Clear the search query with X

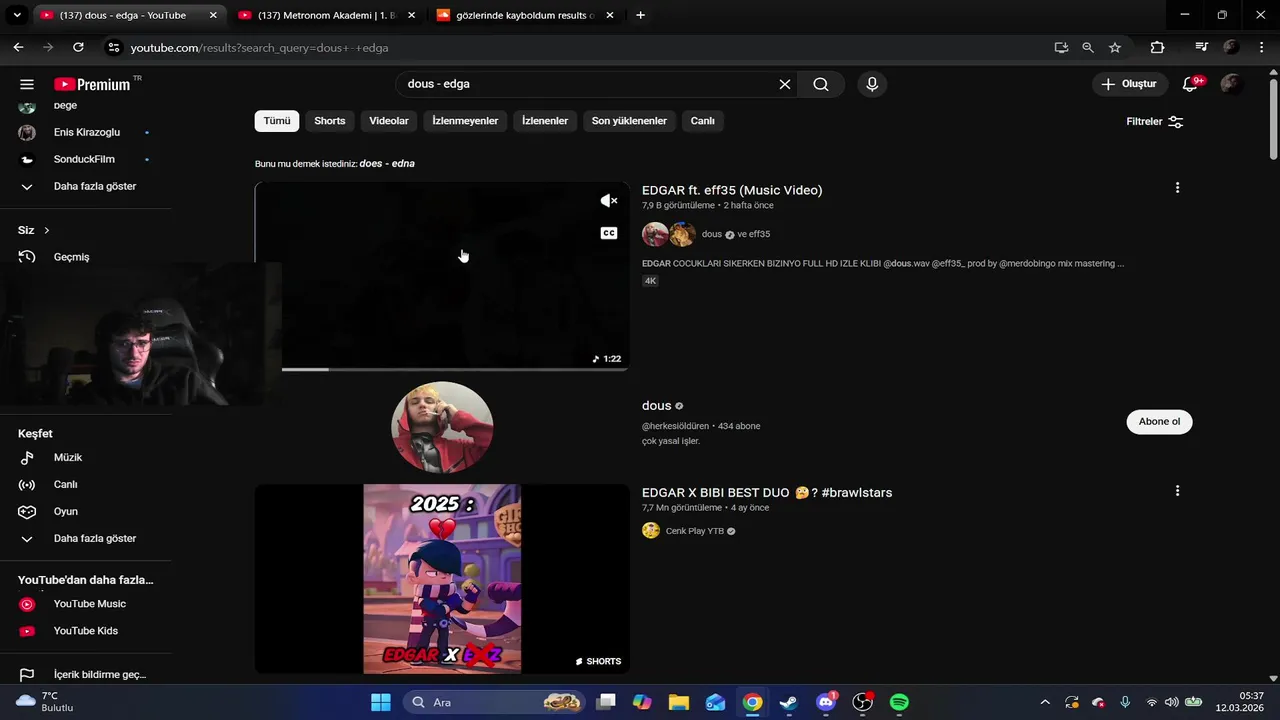tap(785, 84)
